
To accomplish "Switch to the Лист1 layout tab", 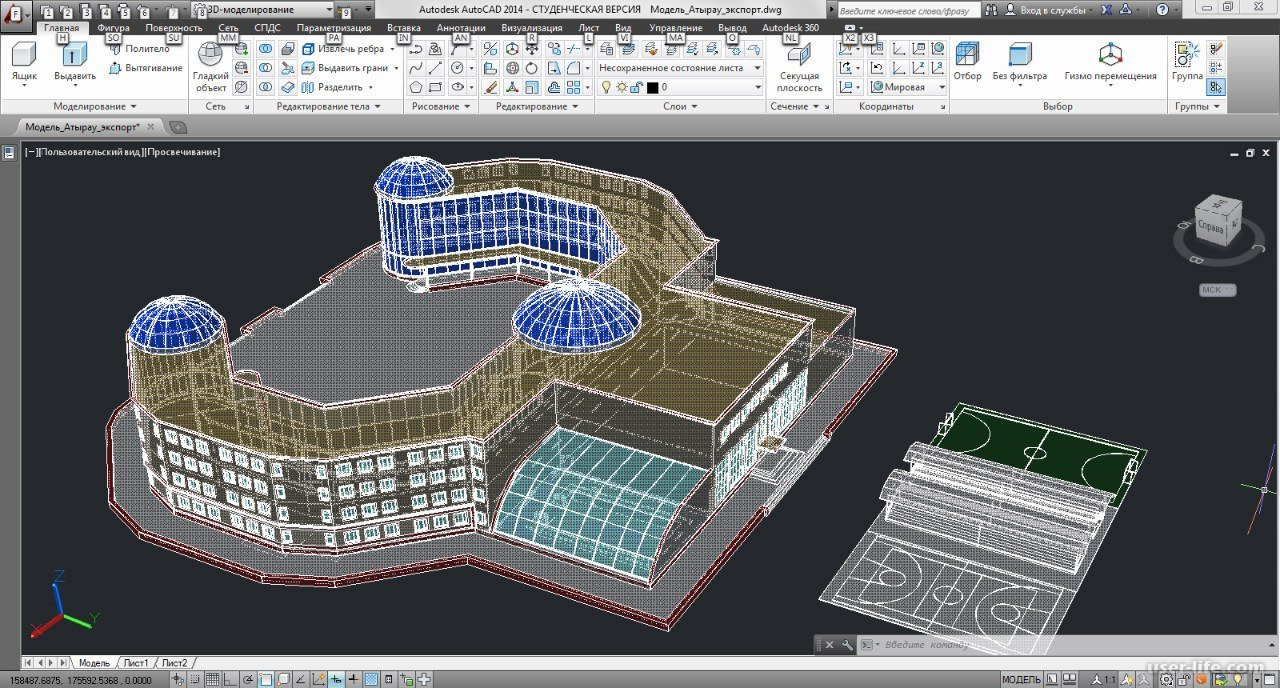I will tap(135, 663).
